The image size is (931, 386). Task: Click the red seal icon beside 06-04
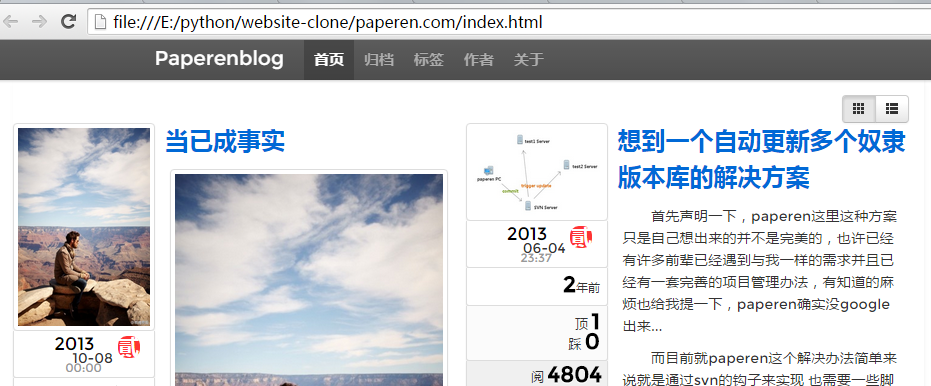click(x=581, y=237)
